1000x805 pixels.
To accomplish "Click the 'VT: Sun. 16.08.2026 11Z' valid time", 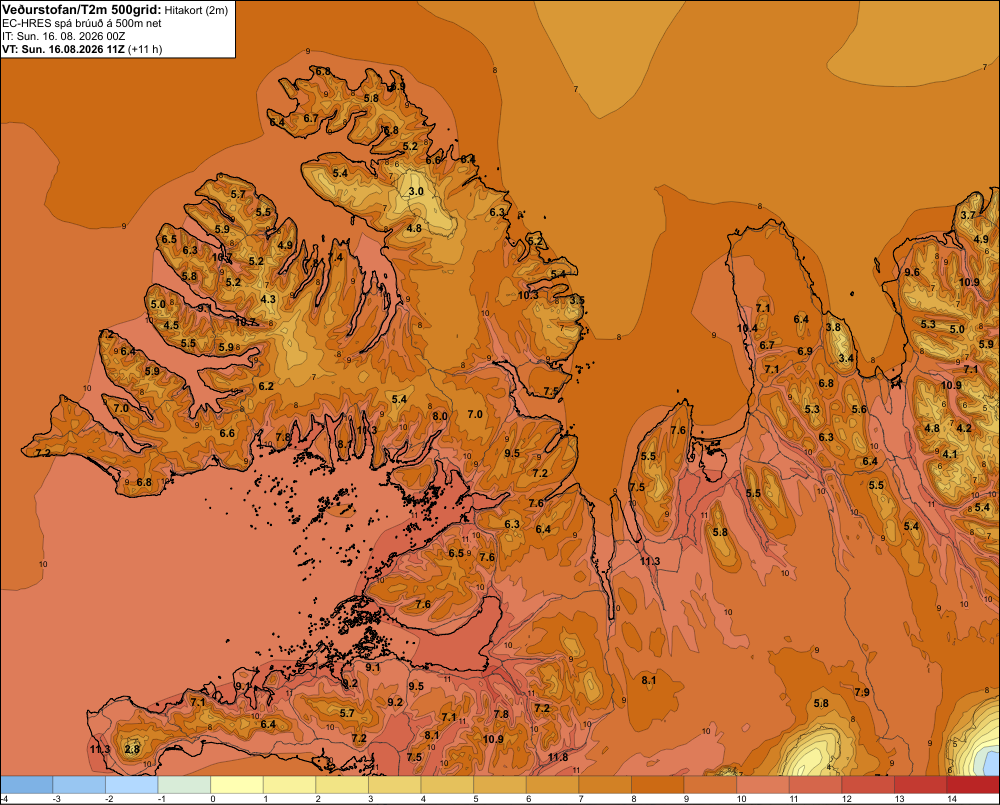I will click(x=64, y=49).
